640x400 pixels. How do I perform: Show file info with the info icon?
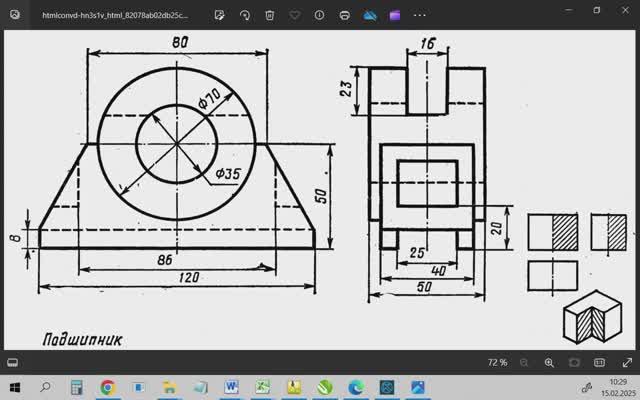pos(319,15)
